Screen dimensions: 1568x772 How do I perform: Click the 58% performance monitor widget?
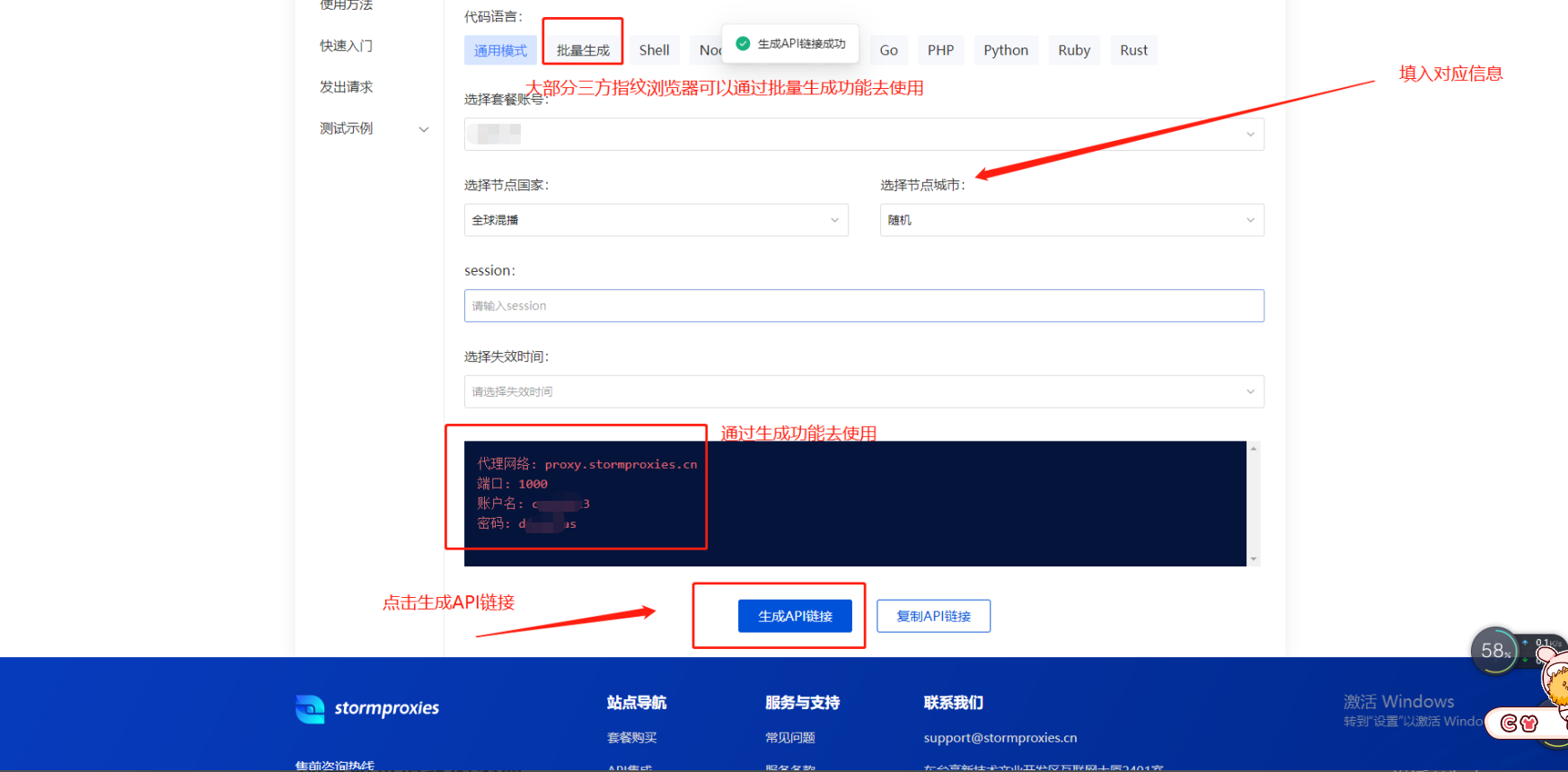1494,651
